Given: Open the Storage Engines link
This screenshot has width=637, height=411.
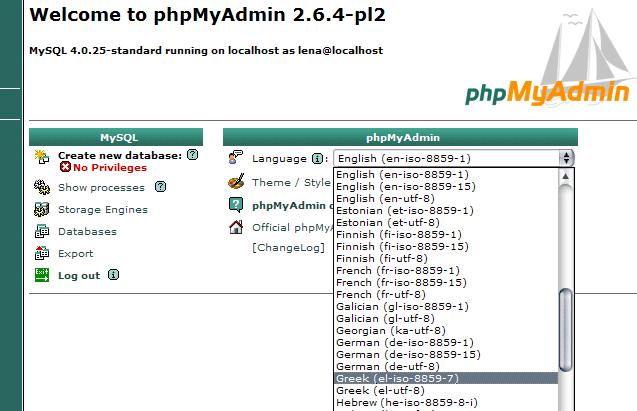Looking at the screenshot, I should 103,210.
